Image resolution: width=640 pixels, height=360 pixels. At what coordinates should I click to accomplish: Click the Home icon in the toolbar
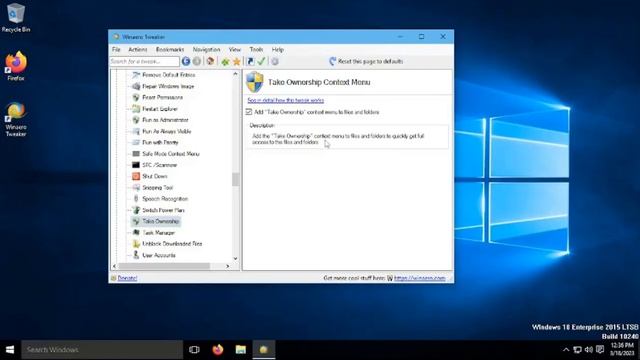[x=211, y=61]
